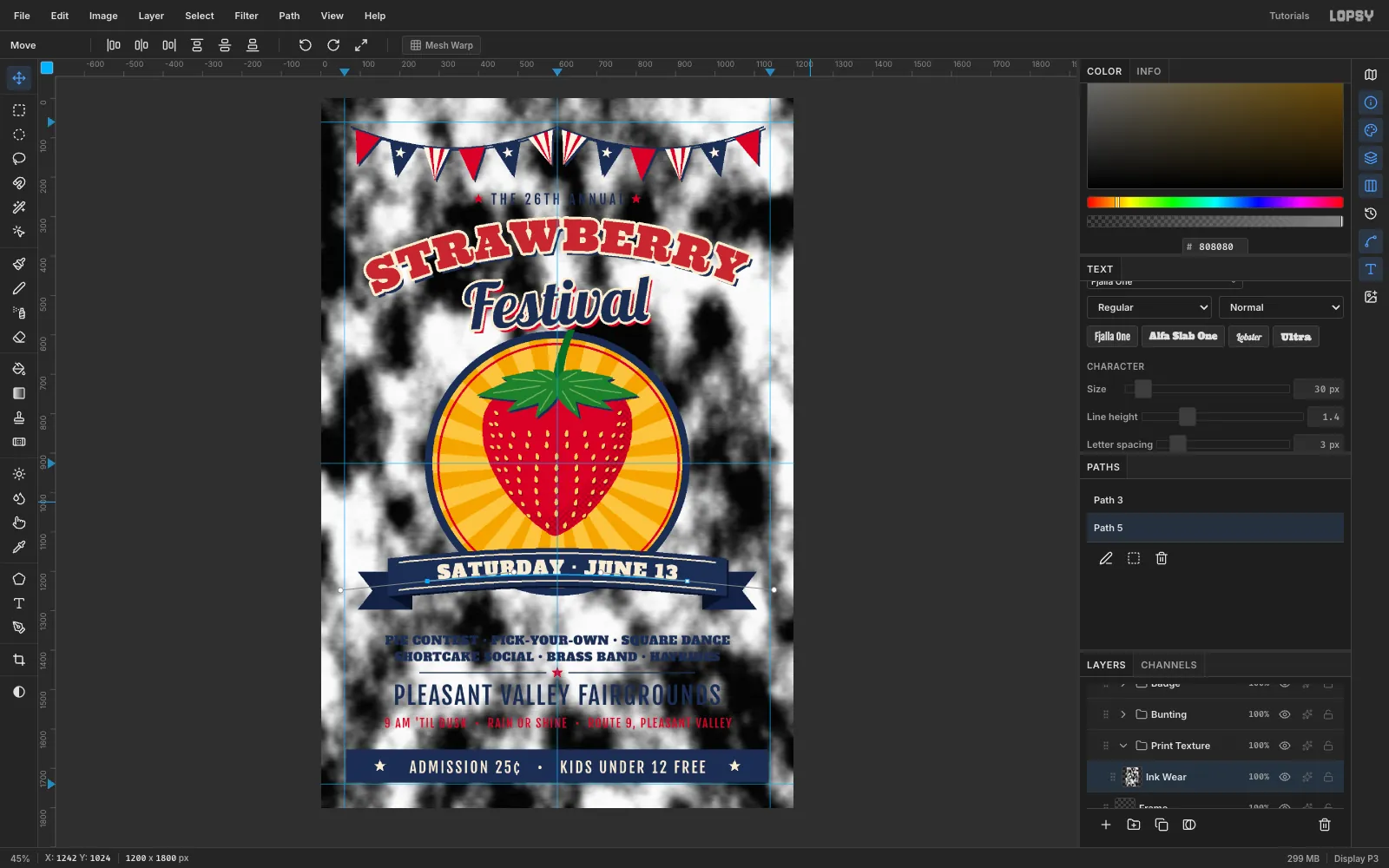Convert path to selection with marquee icon

click(x=1134, y=558)
